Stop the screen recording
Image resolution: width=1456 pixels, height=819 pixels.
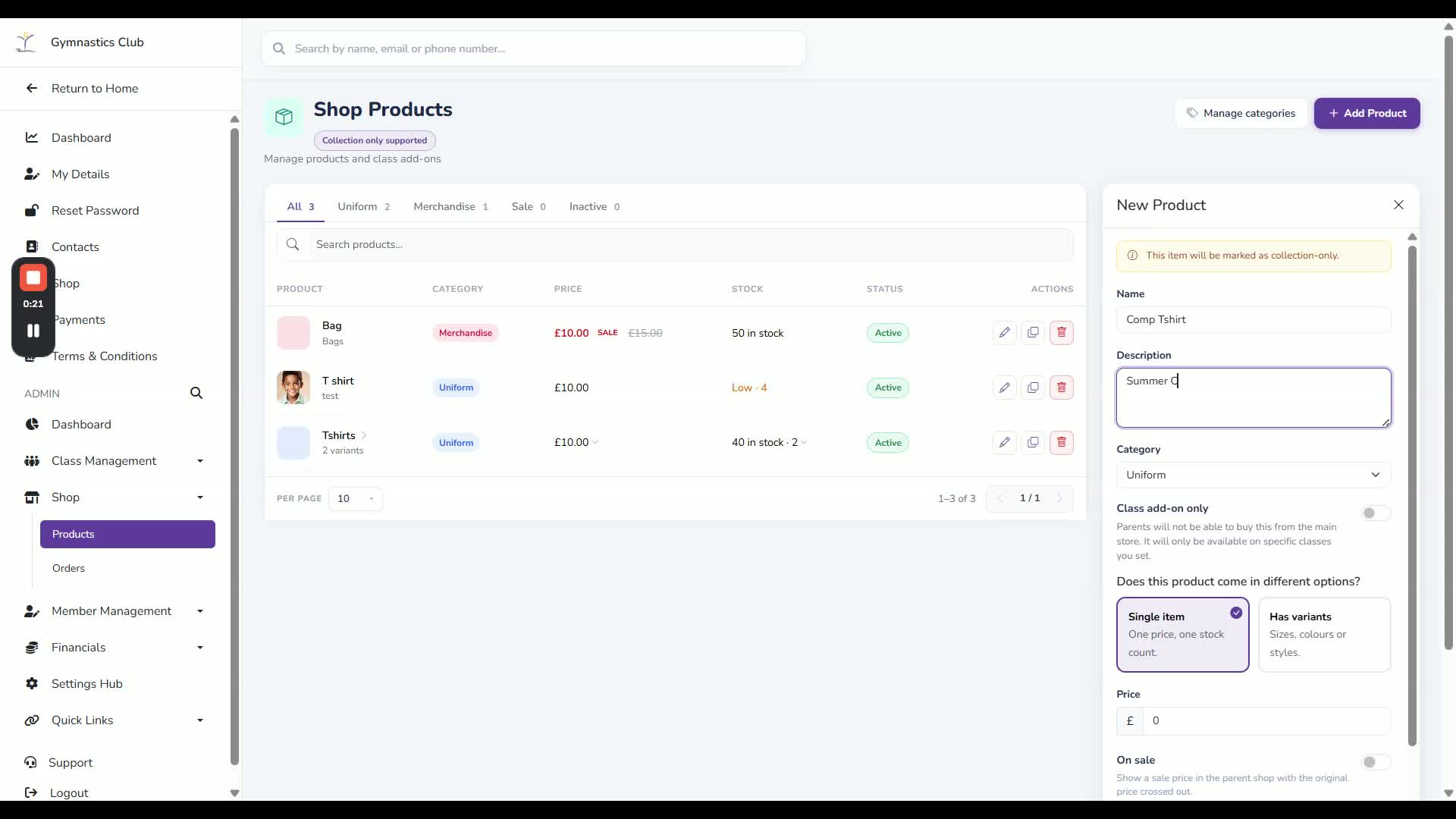(33, 278)
